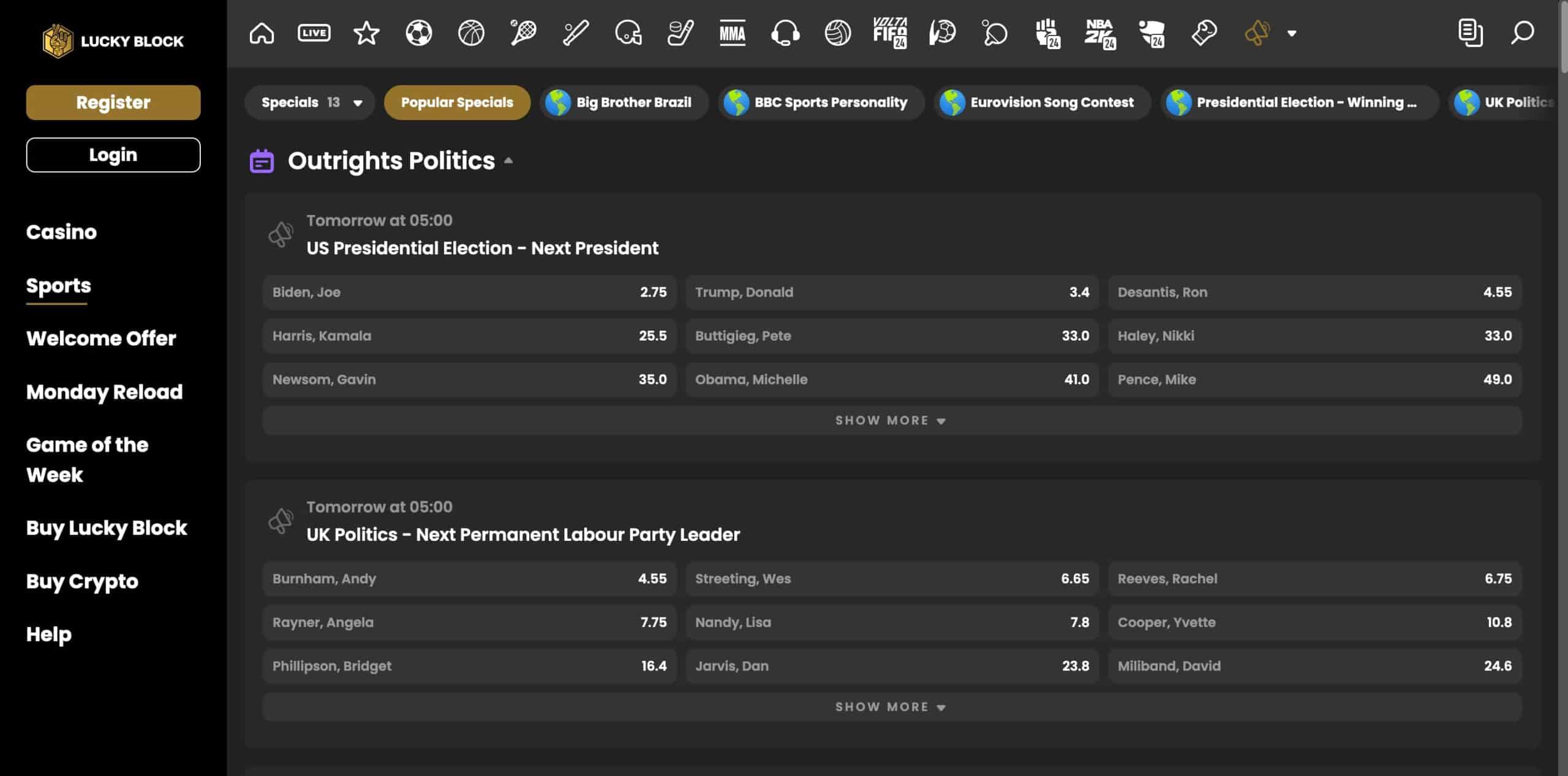Open Sports in sidebar
This screenshot has width=1568, height=776.
58,286
